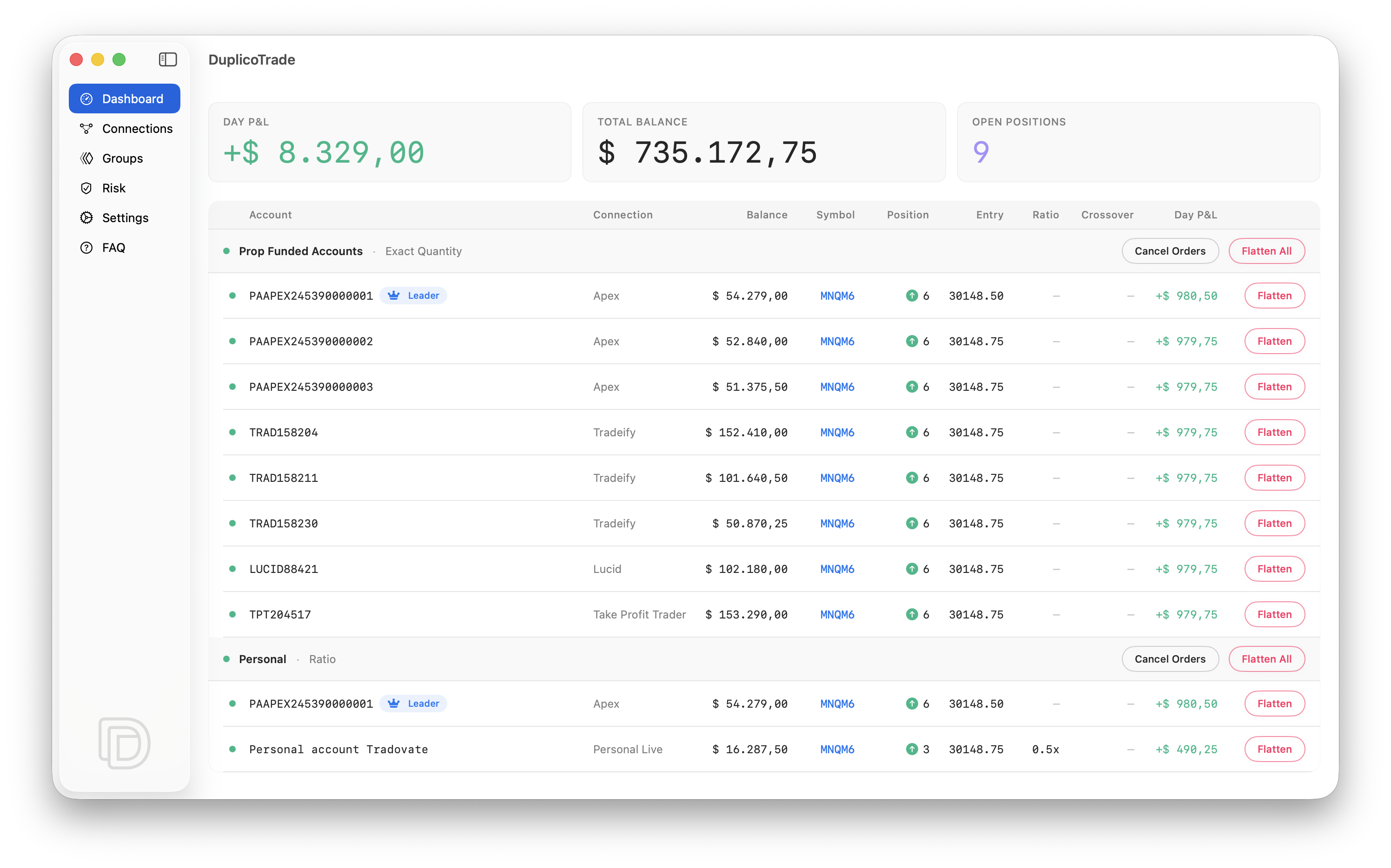The height and width of the screenshot is (868, 1391).
Task: Open the Connections page
Action: click(124, 129)
